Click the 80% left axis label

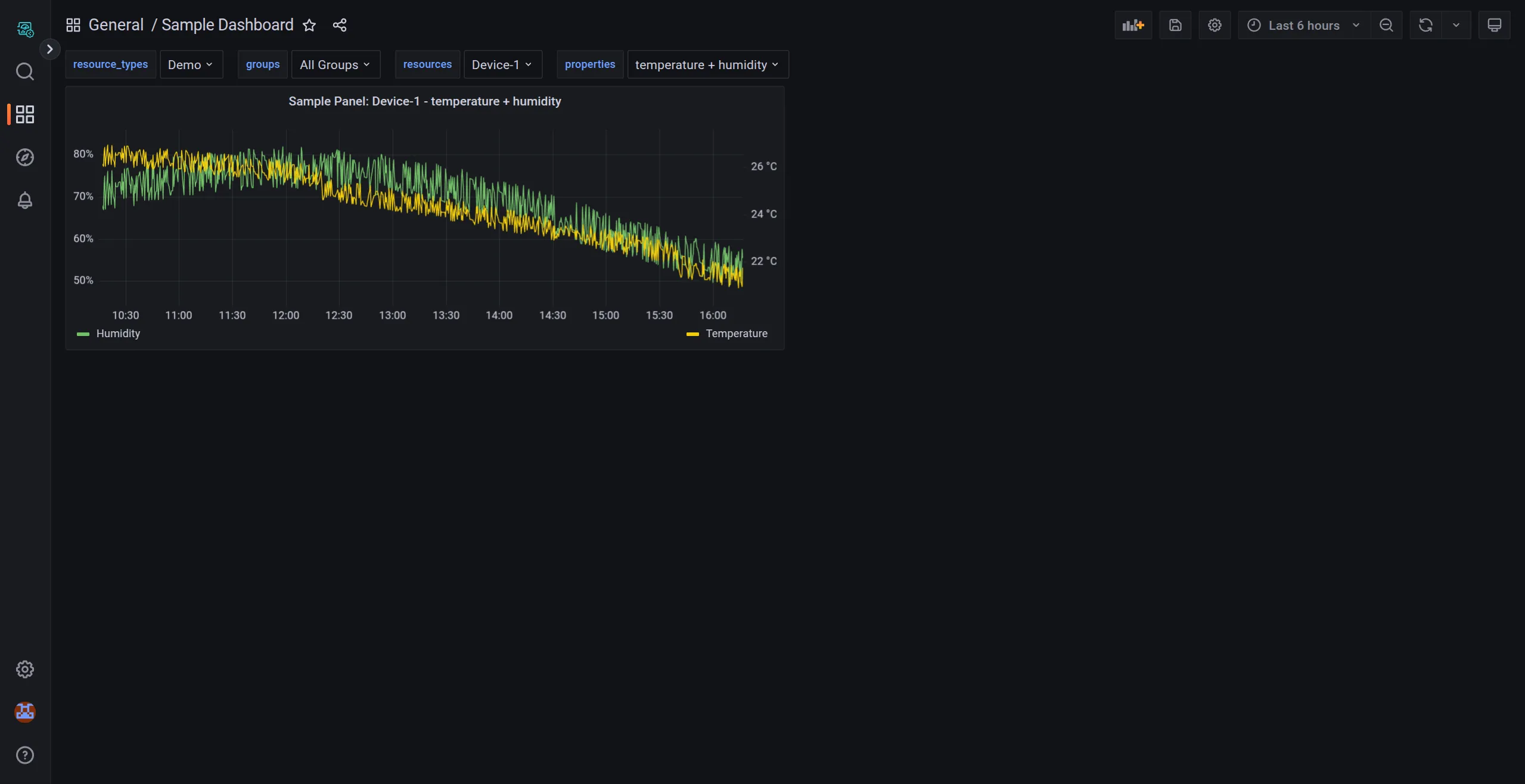[x=83, y=154]
